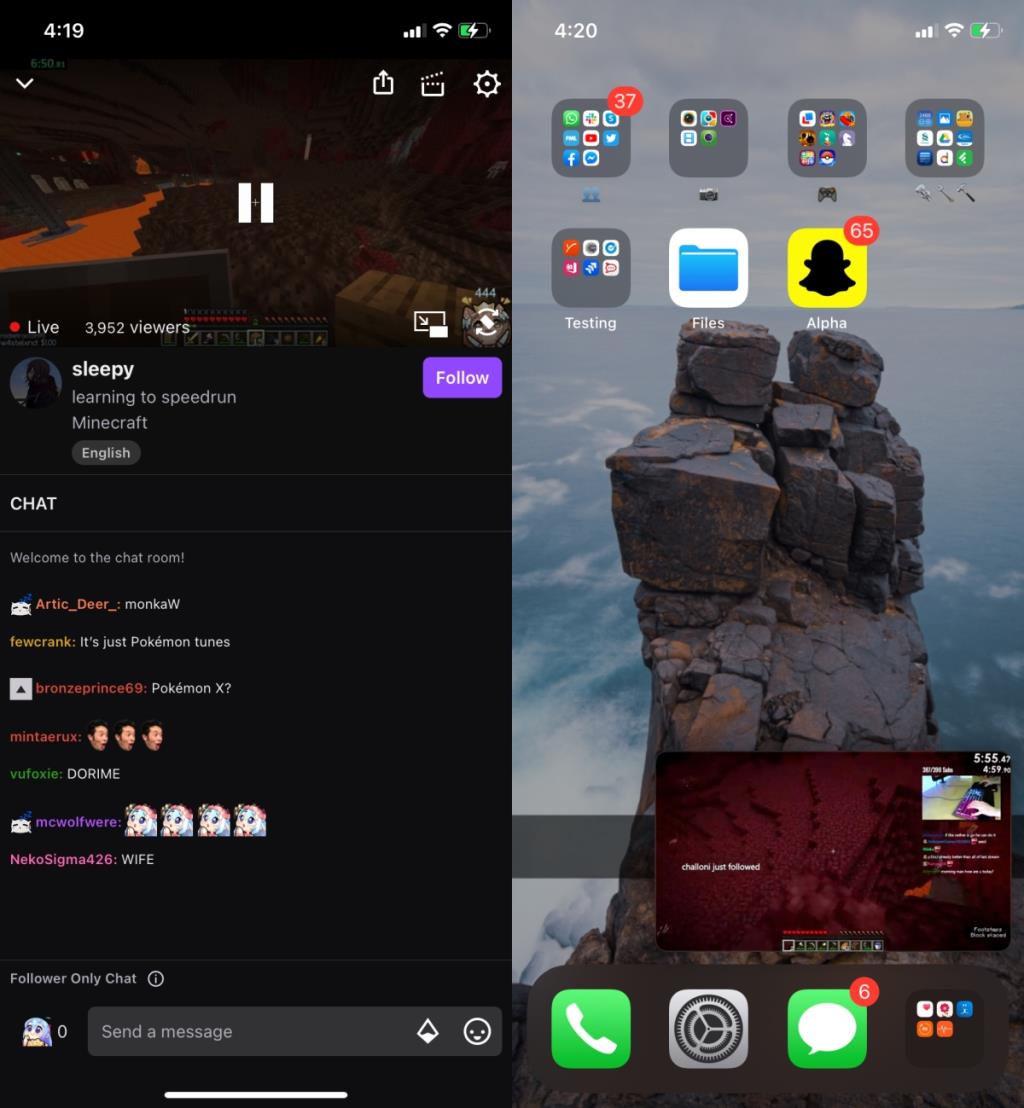Tap the Send a message field
1024x1108 pixels.
(250, 1031)
